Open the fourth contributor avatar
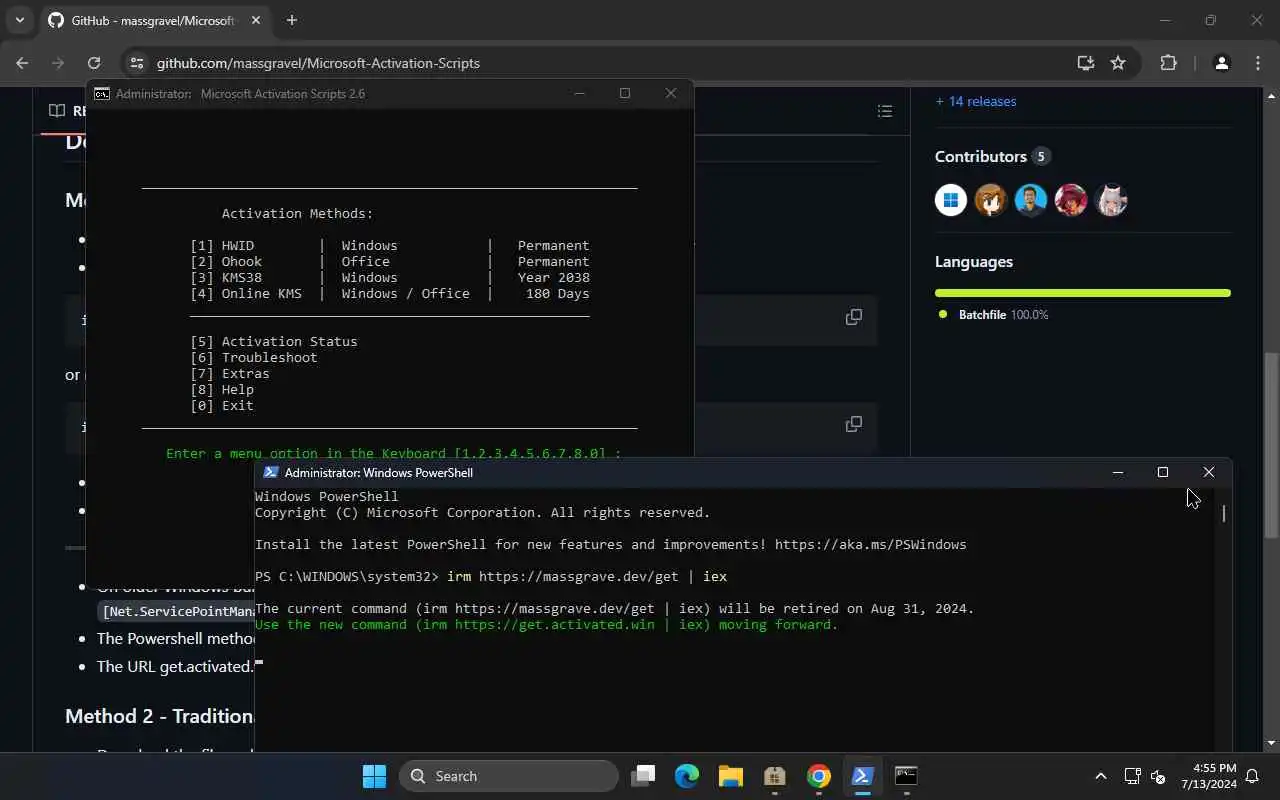This screenshot has width=1280, height=800. (1071, 200)
